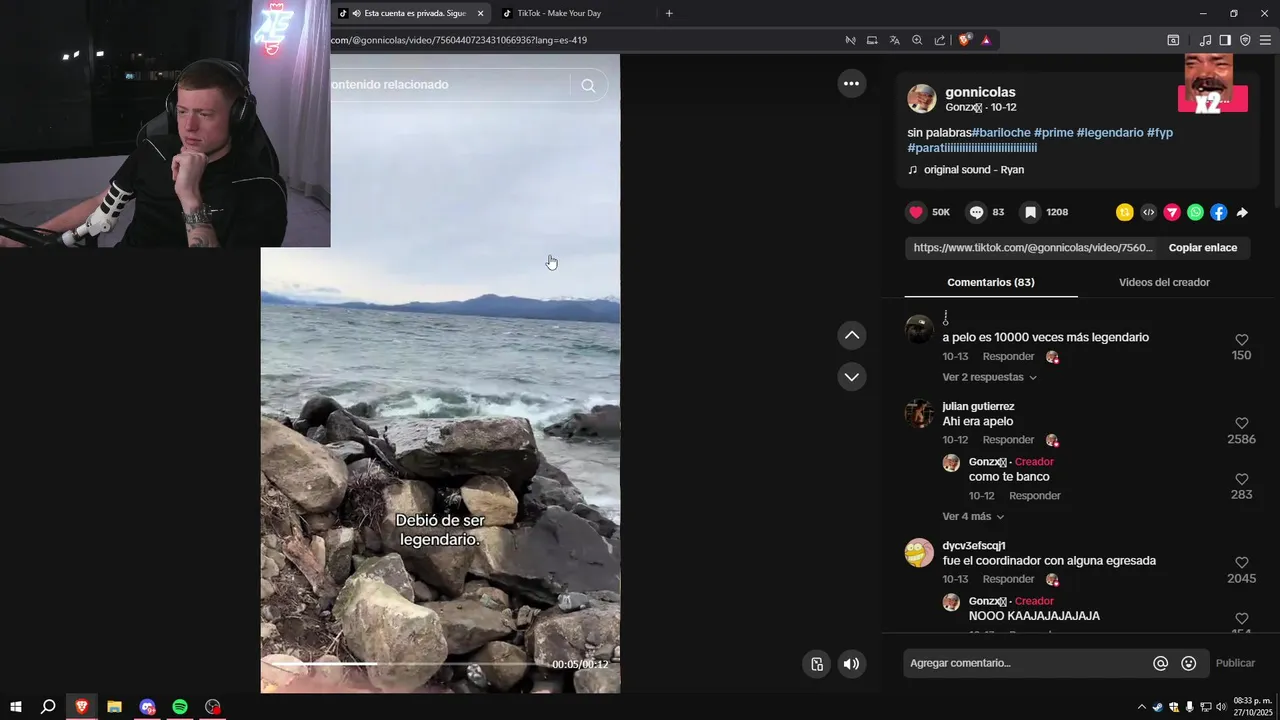Switch to 'TikTok - Make Your Day' tab
Image resolution: width=1280 pixels, height=720 pixels.
575,13
